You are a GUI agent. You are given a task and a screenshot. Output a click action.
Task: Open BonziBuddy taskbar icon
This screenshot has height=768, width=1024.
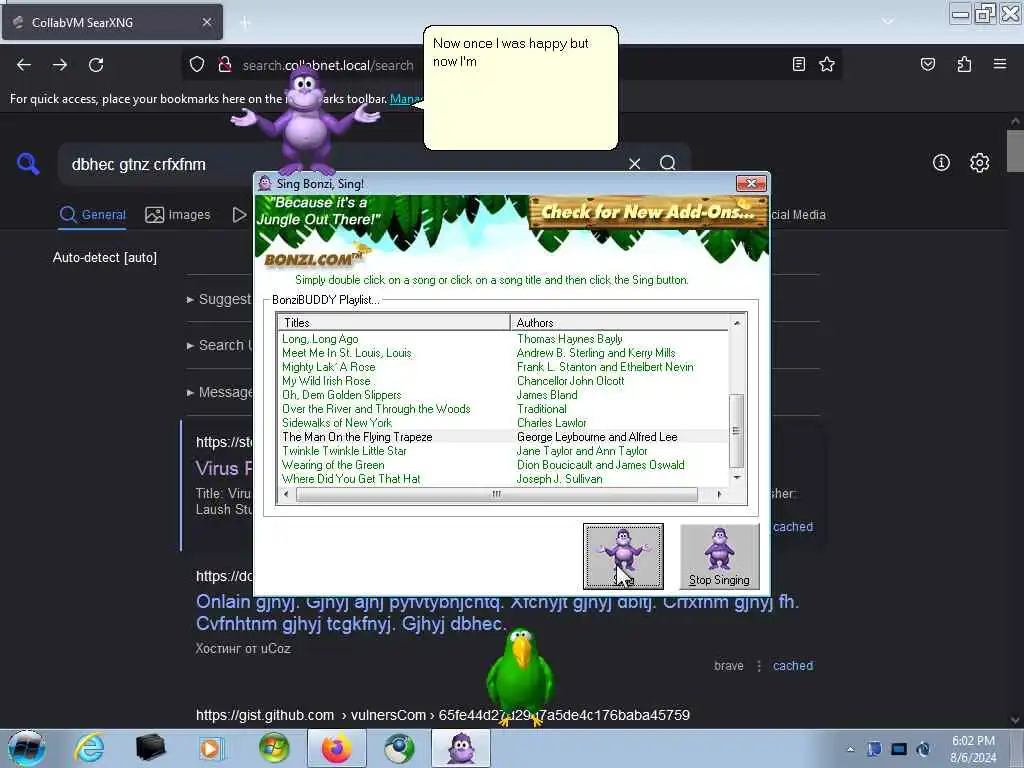point(460,748)
